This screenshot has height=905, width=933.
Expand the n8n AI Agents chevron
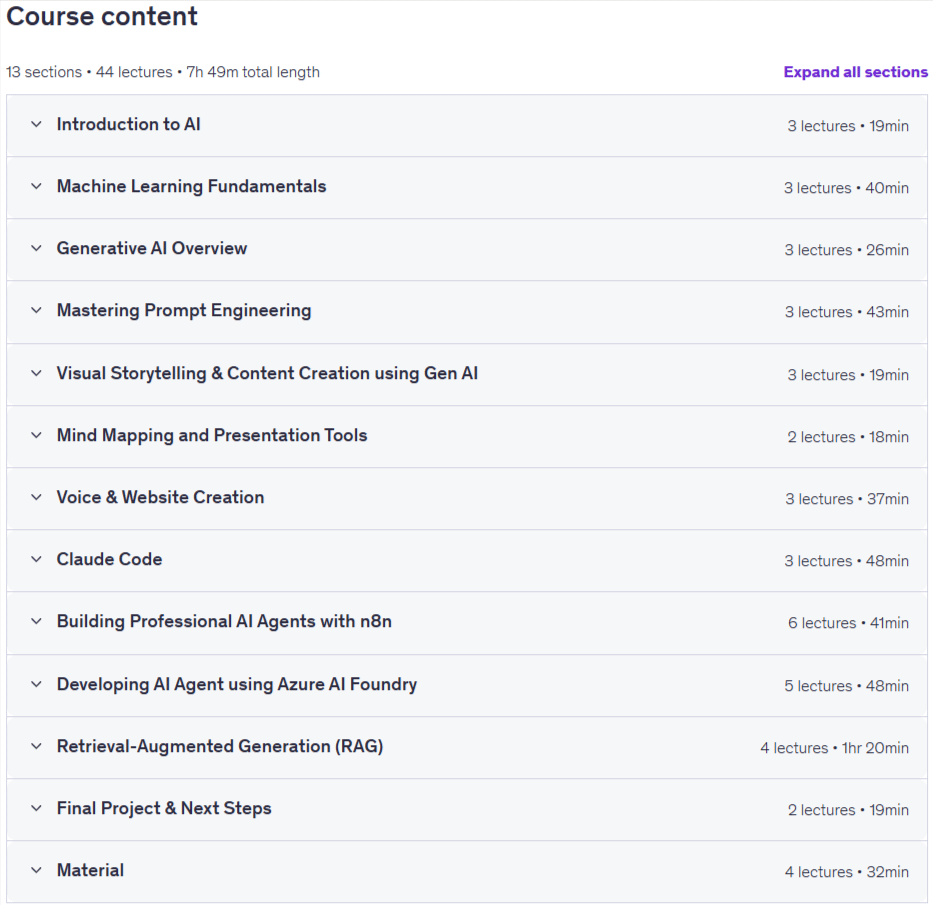[36, 621]
